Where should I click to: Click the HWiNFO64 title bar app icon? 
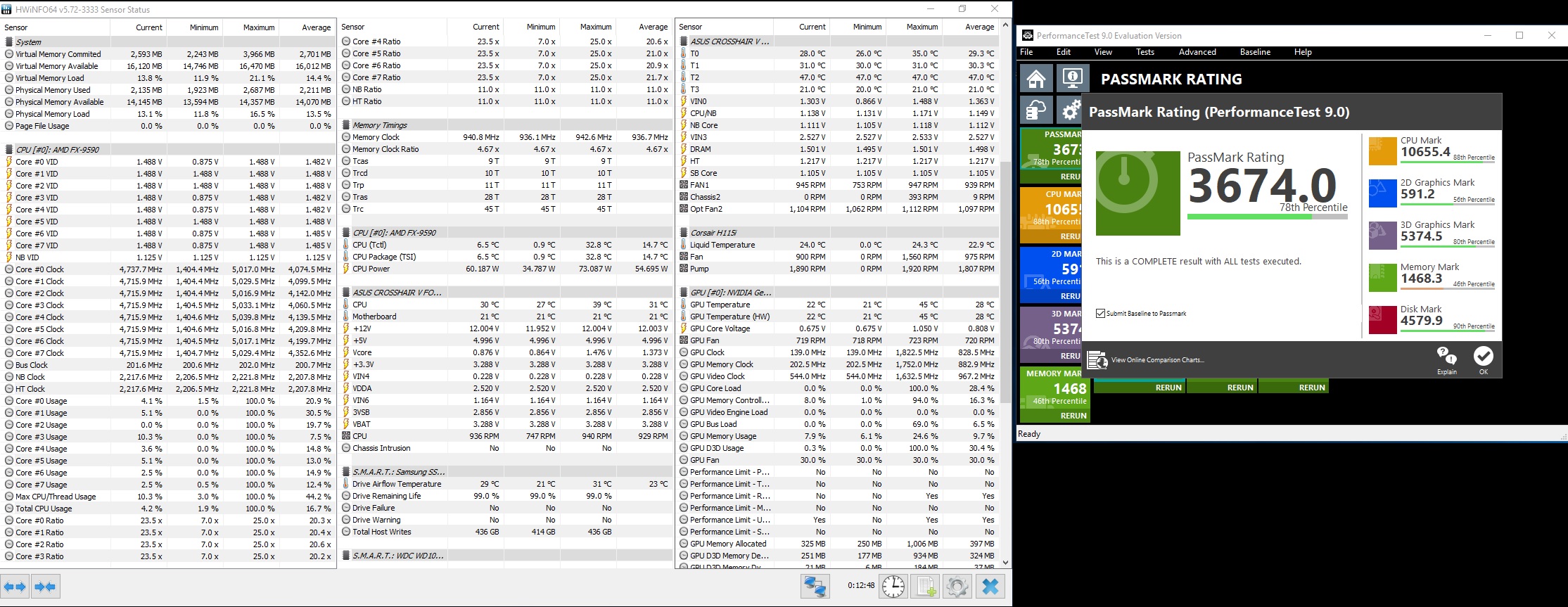(6, 9)
